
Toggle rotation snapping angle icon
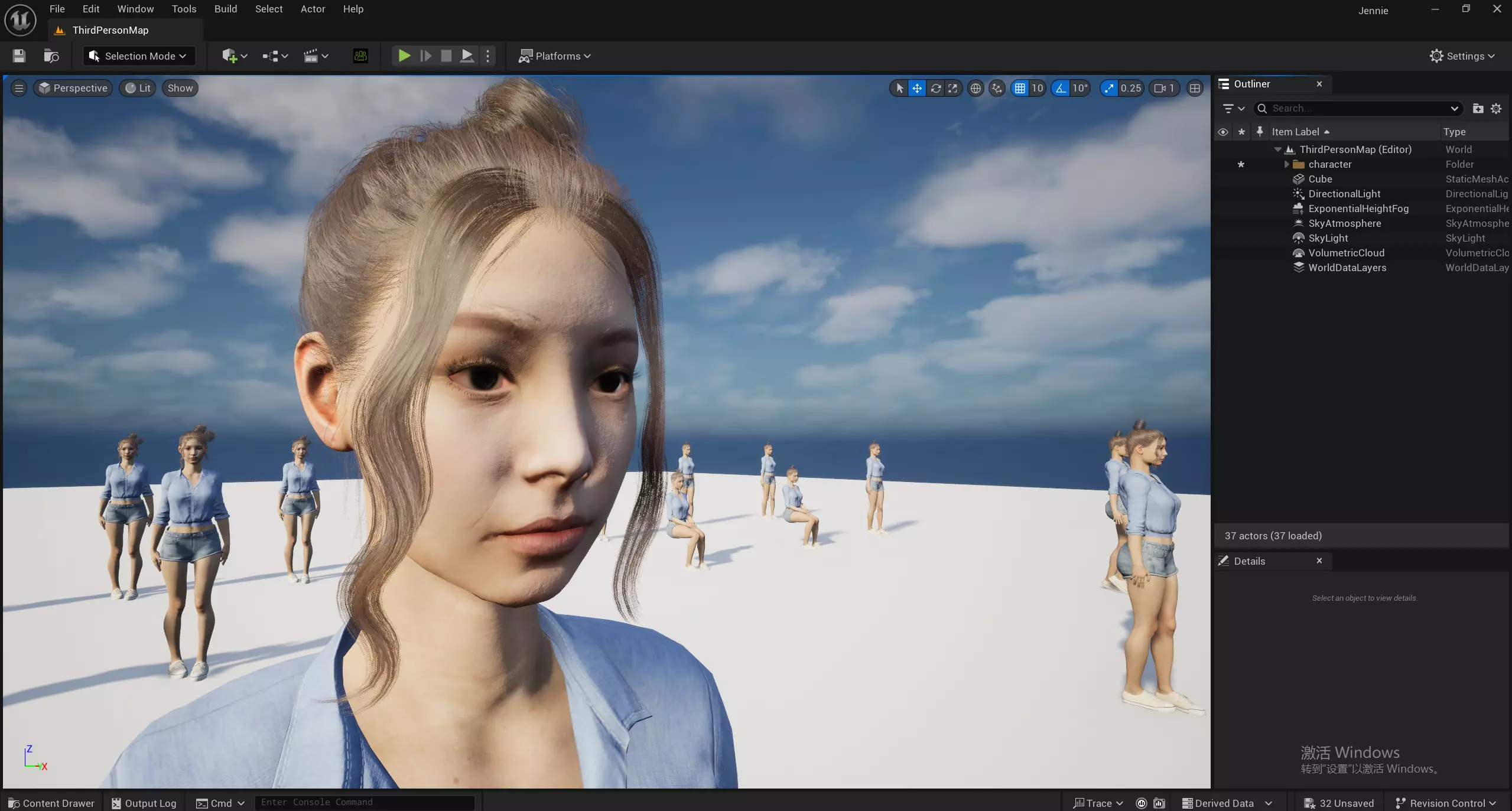[1061, 88]
